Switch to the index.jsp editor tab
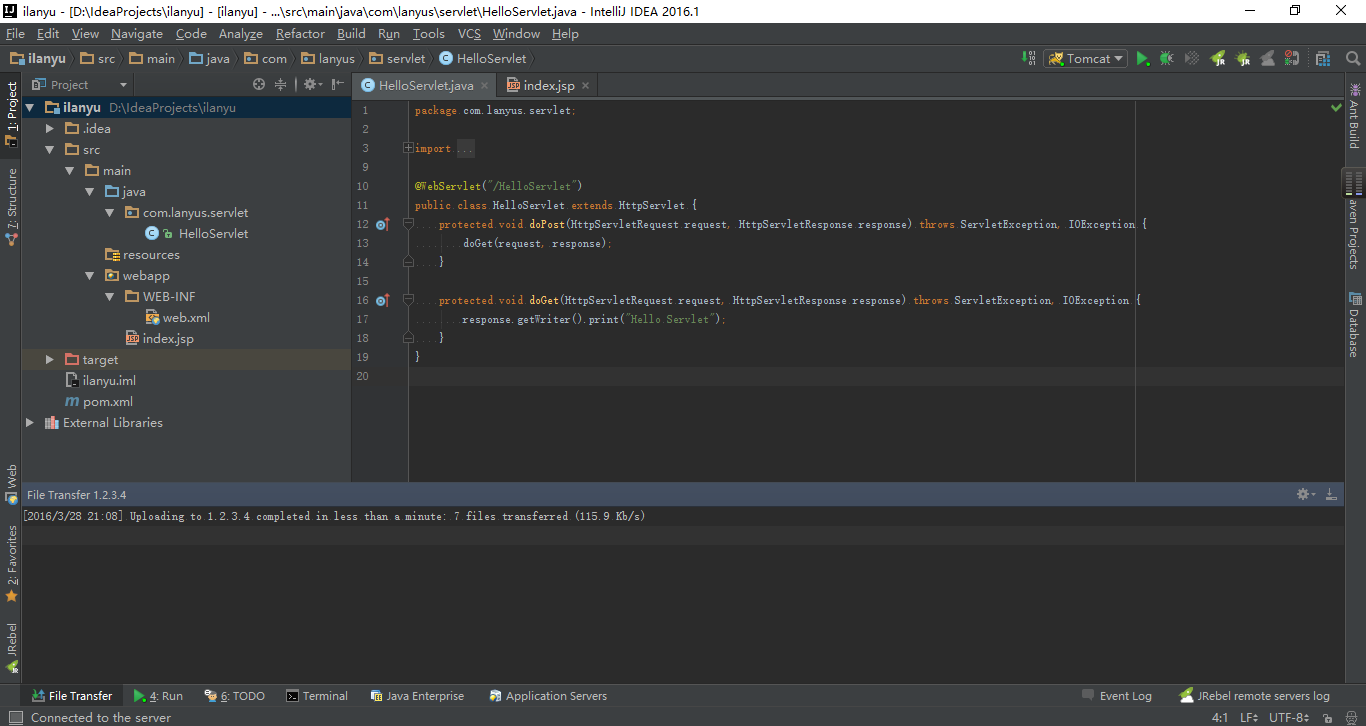 click(548, 85)
